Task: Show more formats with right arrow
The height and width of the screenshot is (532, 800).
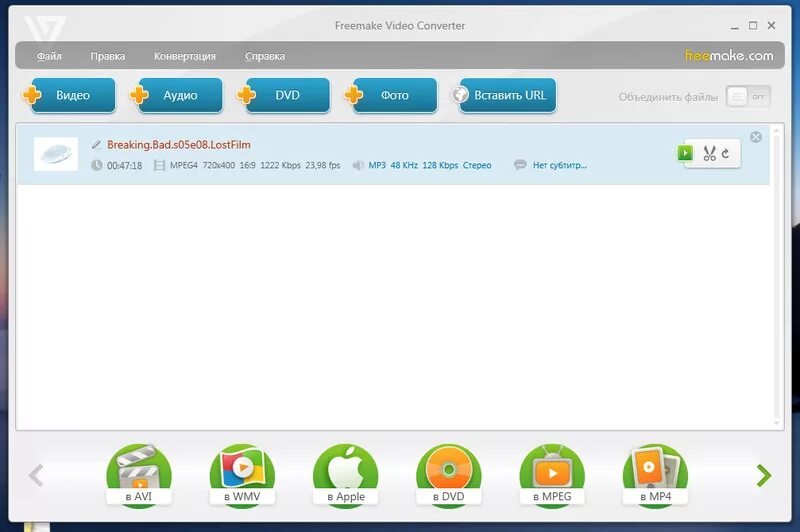Action: coord(764,475)
